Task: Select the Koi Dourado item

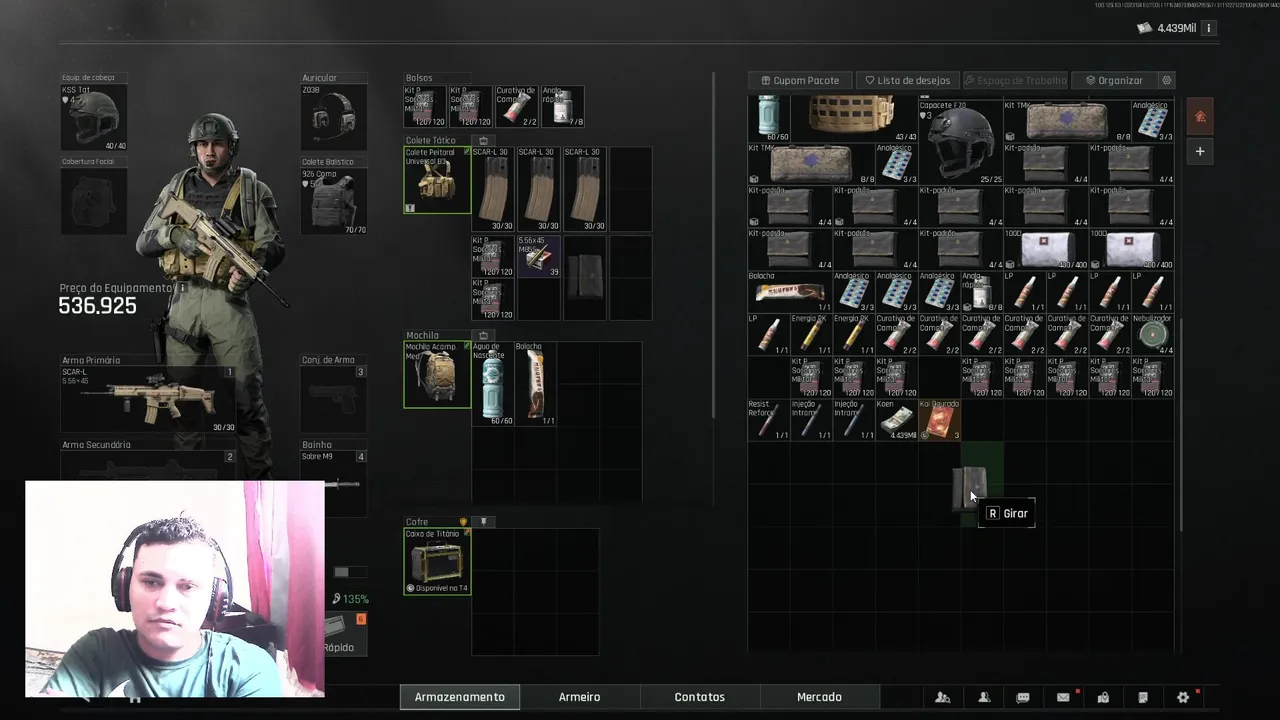Action: (x=939, y=421)
